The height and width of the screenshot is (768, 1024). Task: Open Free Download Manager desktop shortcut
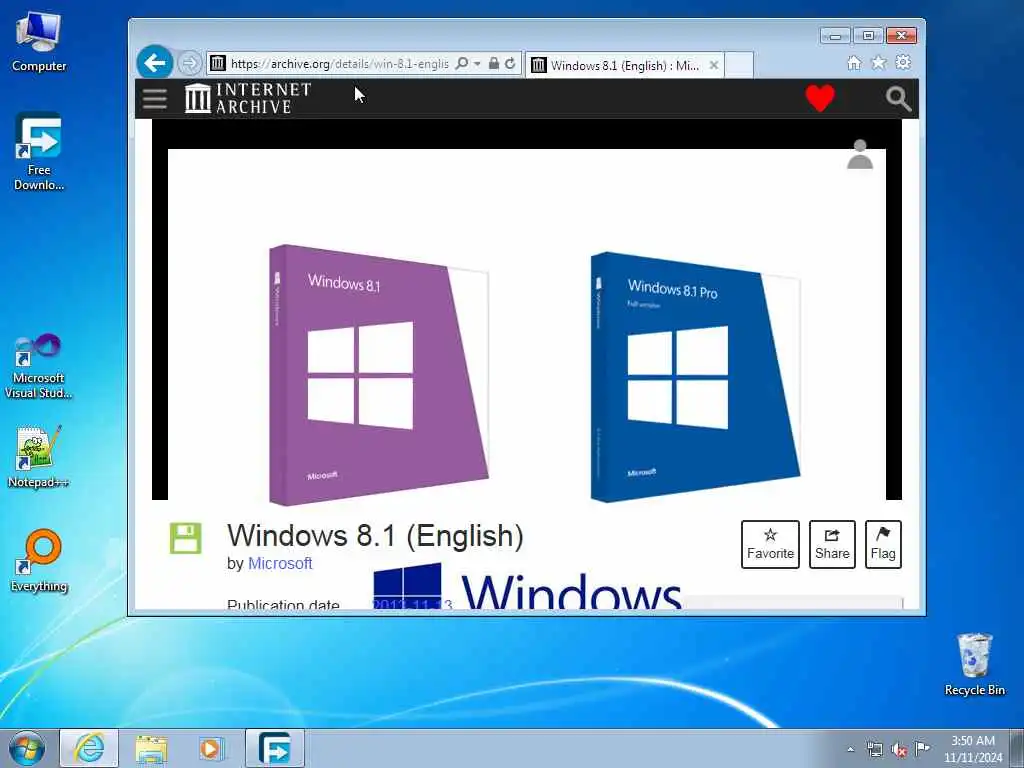39,152
